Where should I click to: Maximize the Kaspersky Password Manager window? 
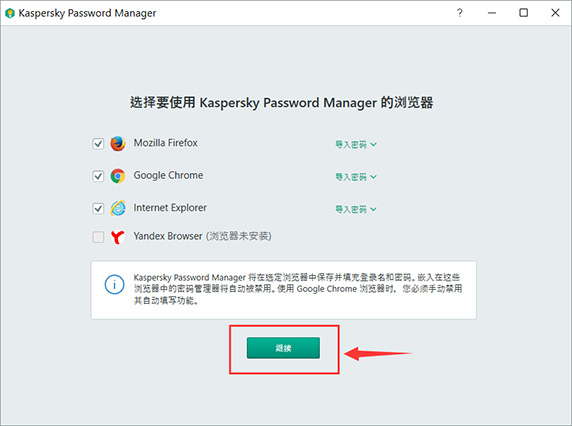(523, 13)
